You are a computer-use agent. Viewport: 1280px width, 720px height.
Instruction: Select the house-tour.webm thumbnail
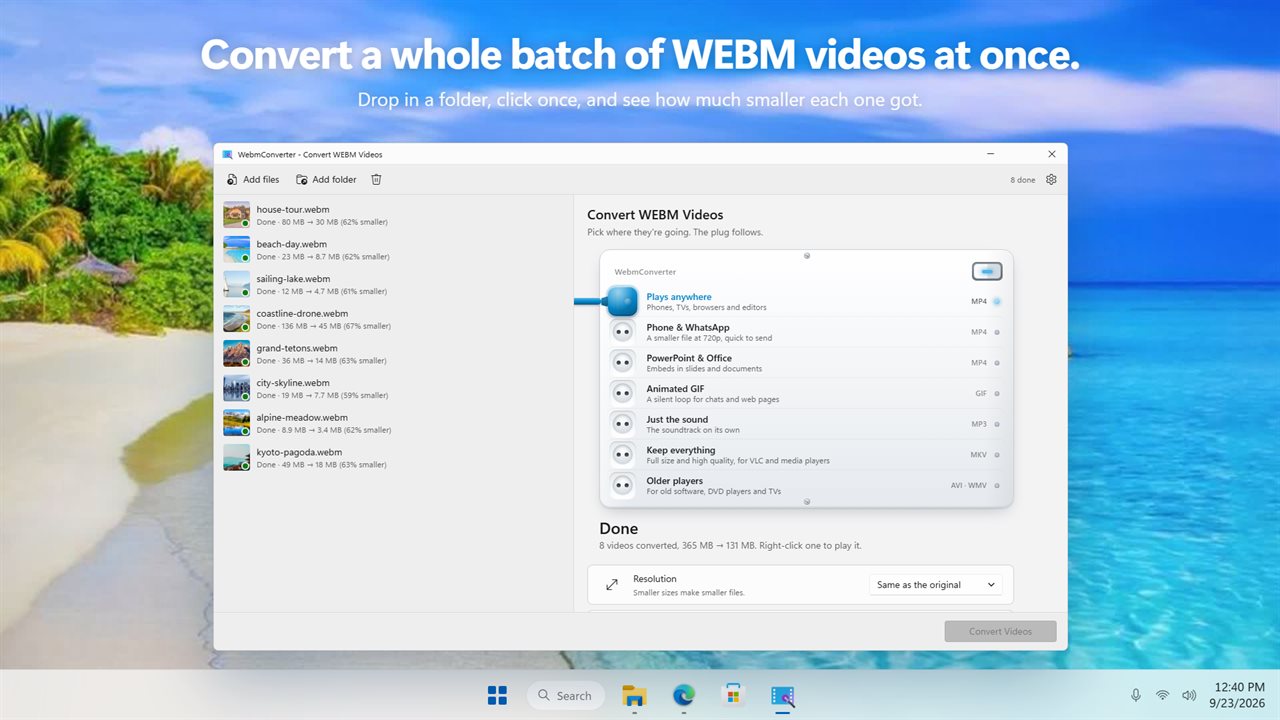tap(237, 215)
